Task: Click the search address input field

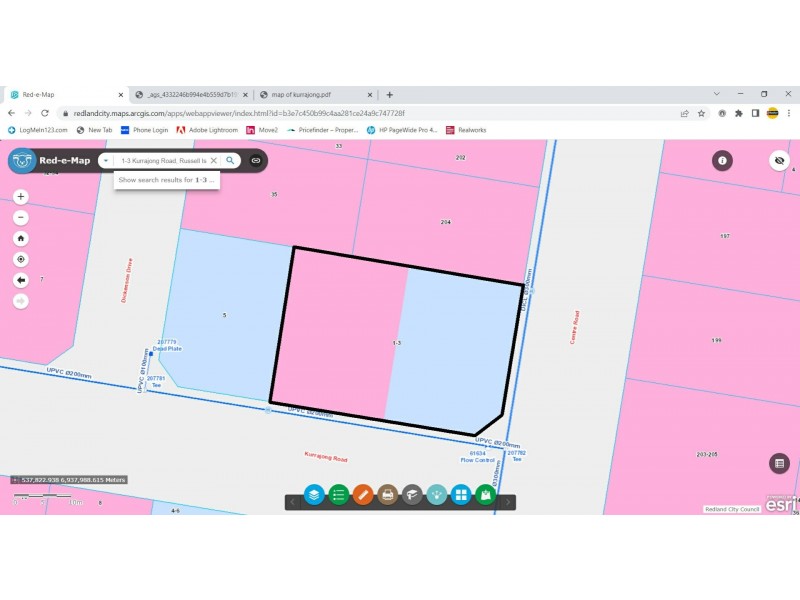Action: pos(162,160)
